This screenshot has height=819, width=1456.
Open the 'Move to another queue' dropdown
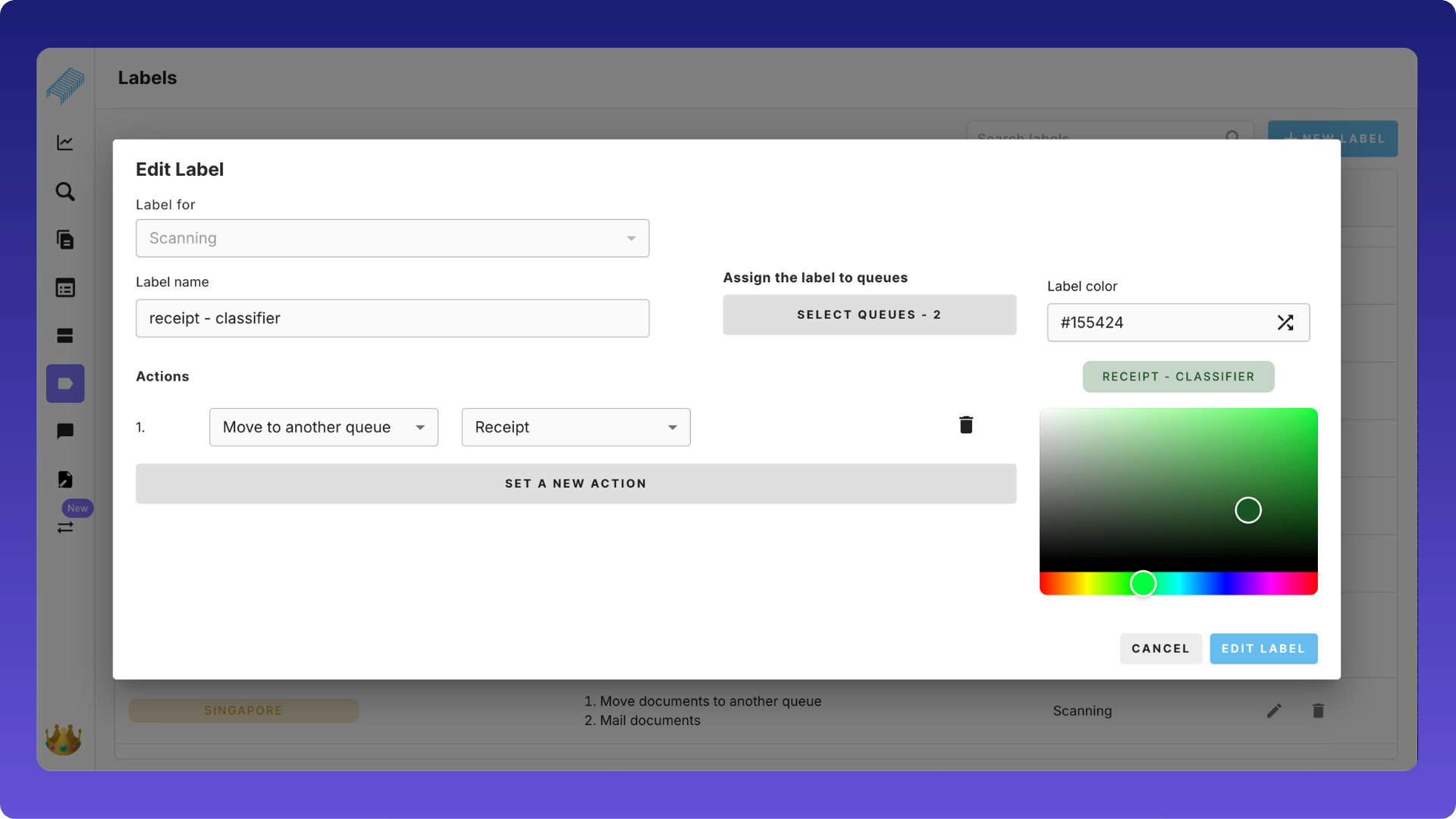[324, 427]
